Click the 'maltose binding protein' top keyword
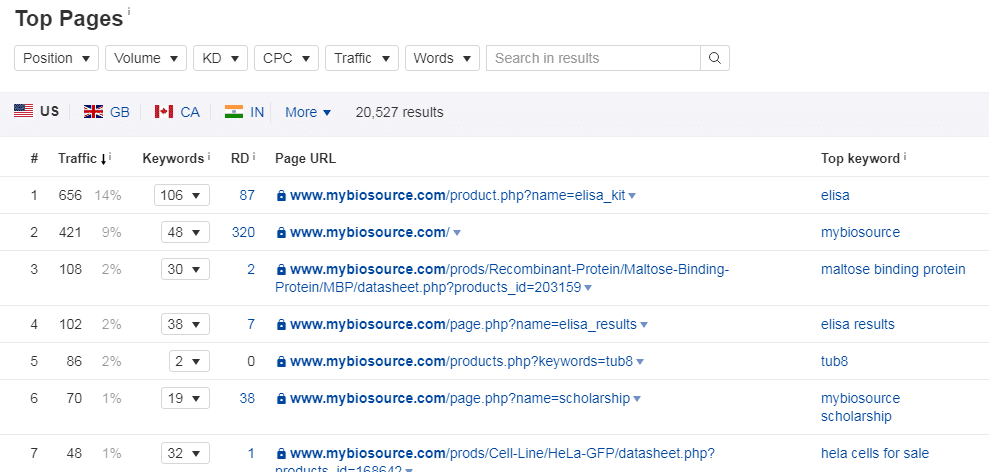989x472 pixels. point(893,269)
